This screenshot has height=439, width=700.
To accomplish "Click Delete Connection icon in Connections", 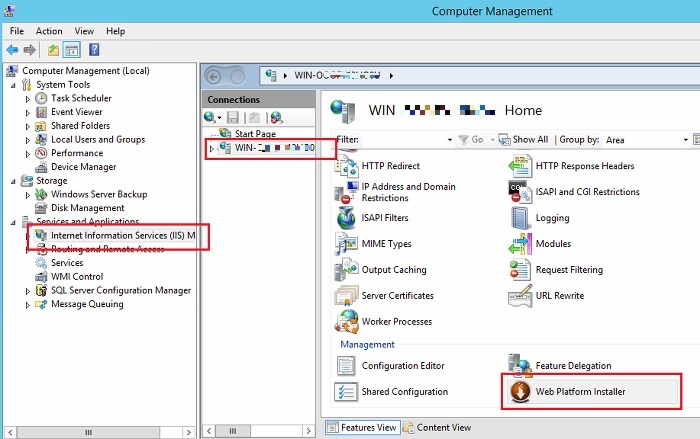I will [276, 117].
